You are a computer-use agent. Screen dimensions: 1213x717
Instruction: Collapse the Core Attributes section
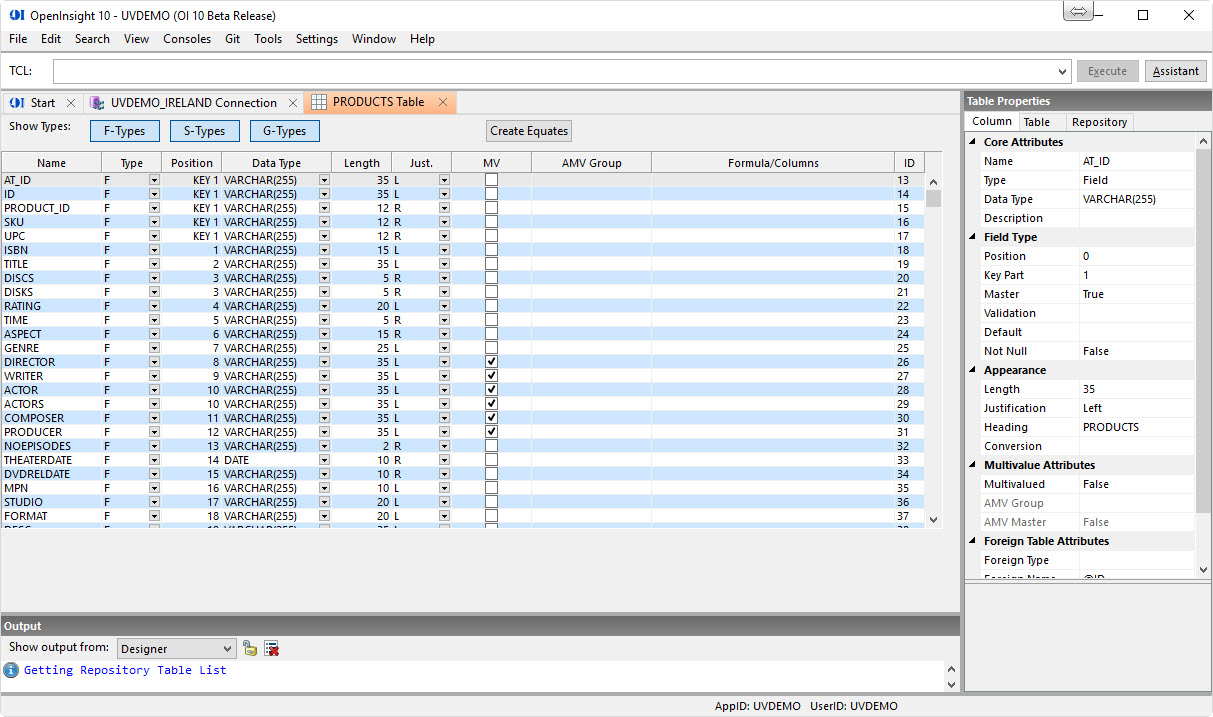point(973,142)
